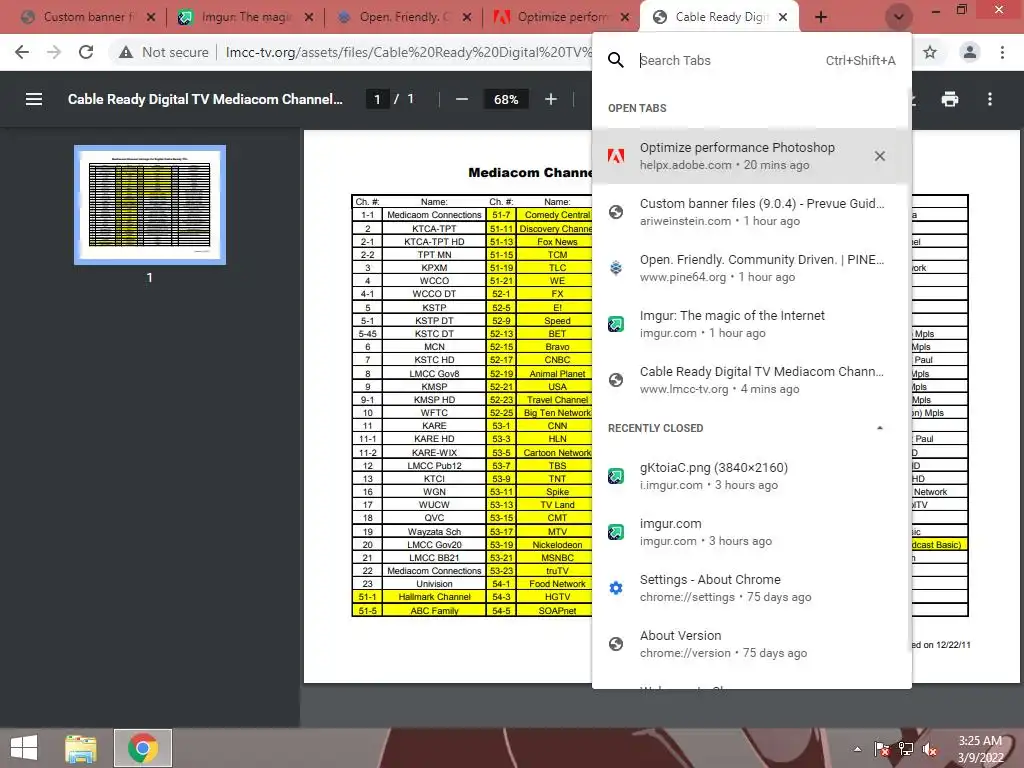The height and width of the screenshot is (768, 1024).
Task: Reopen imgur.com recently closed tab
Action: coord(752,532)
